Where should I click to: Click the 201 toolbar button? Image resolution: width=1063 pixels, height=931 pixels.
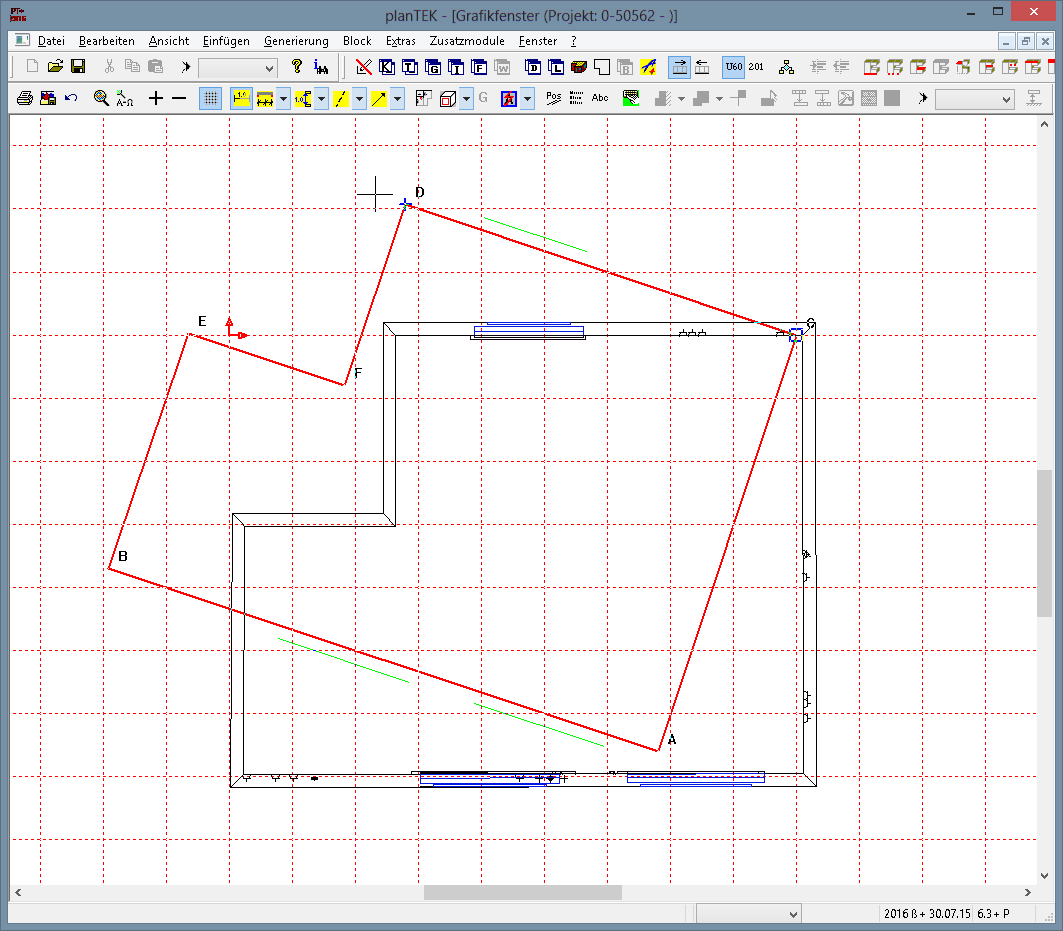click(x=756, y=67)
